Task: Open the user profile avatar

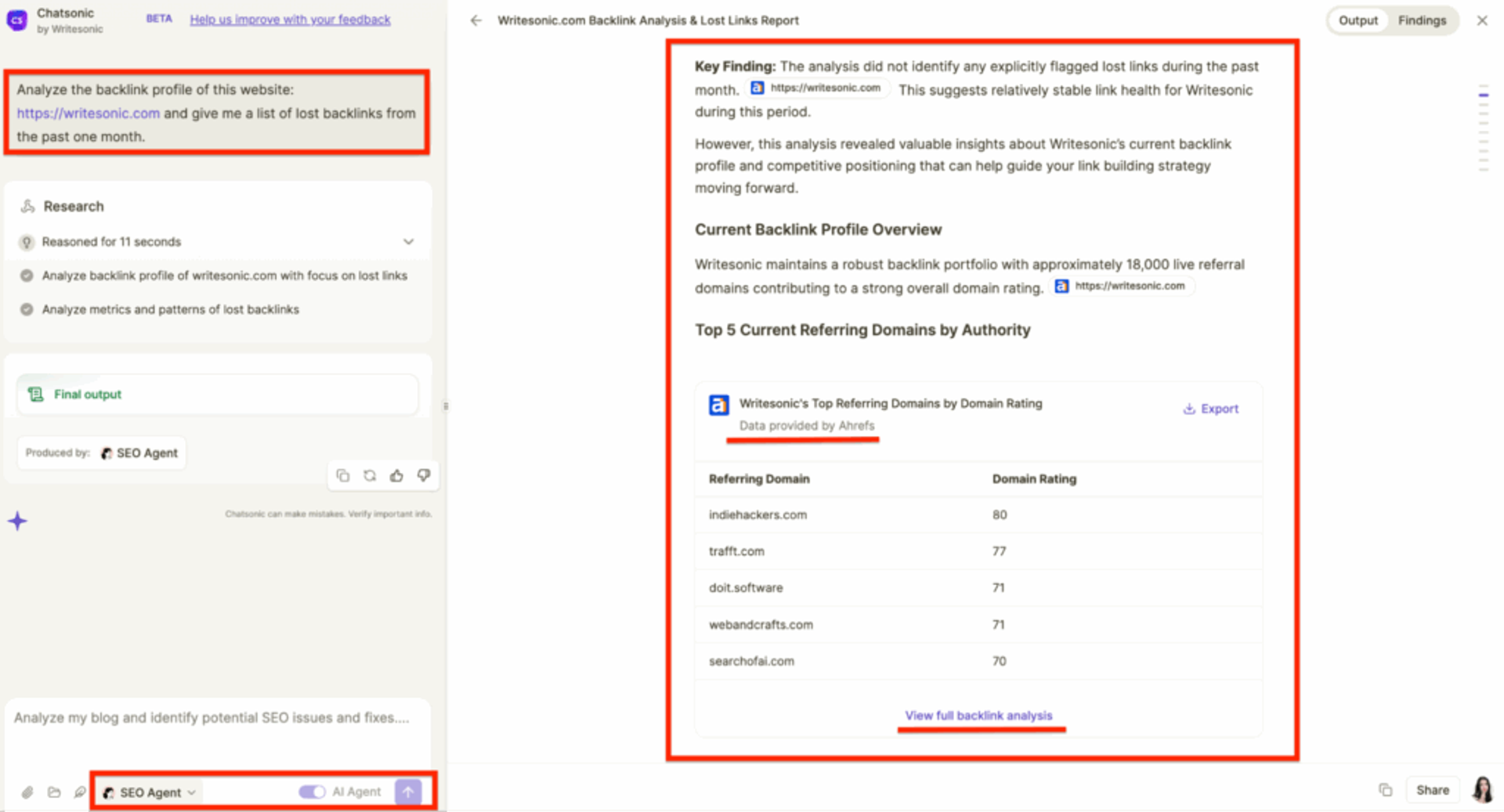Action: click(x=1482, y=790)
